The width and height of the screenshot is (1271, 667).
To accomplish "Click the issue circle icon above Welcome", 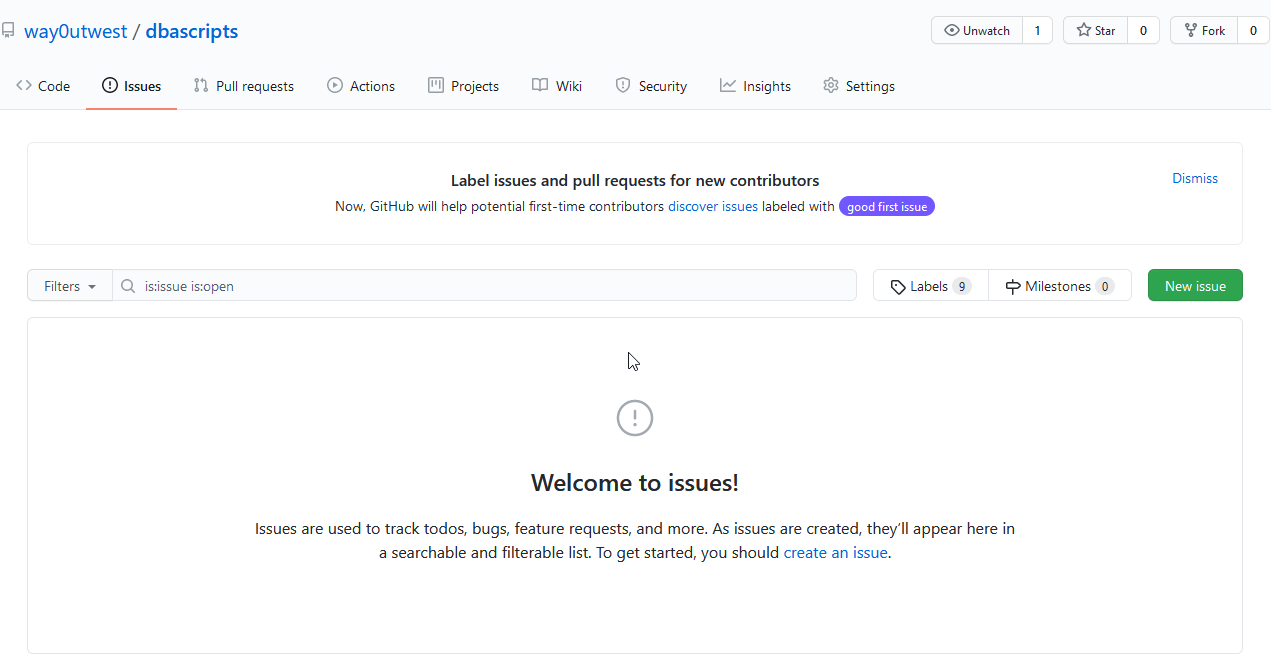I will (x=635, y=418).
